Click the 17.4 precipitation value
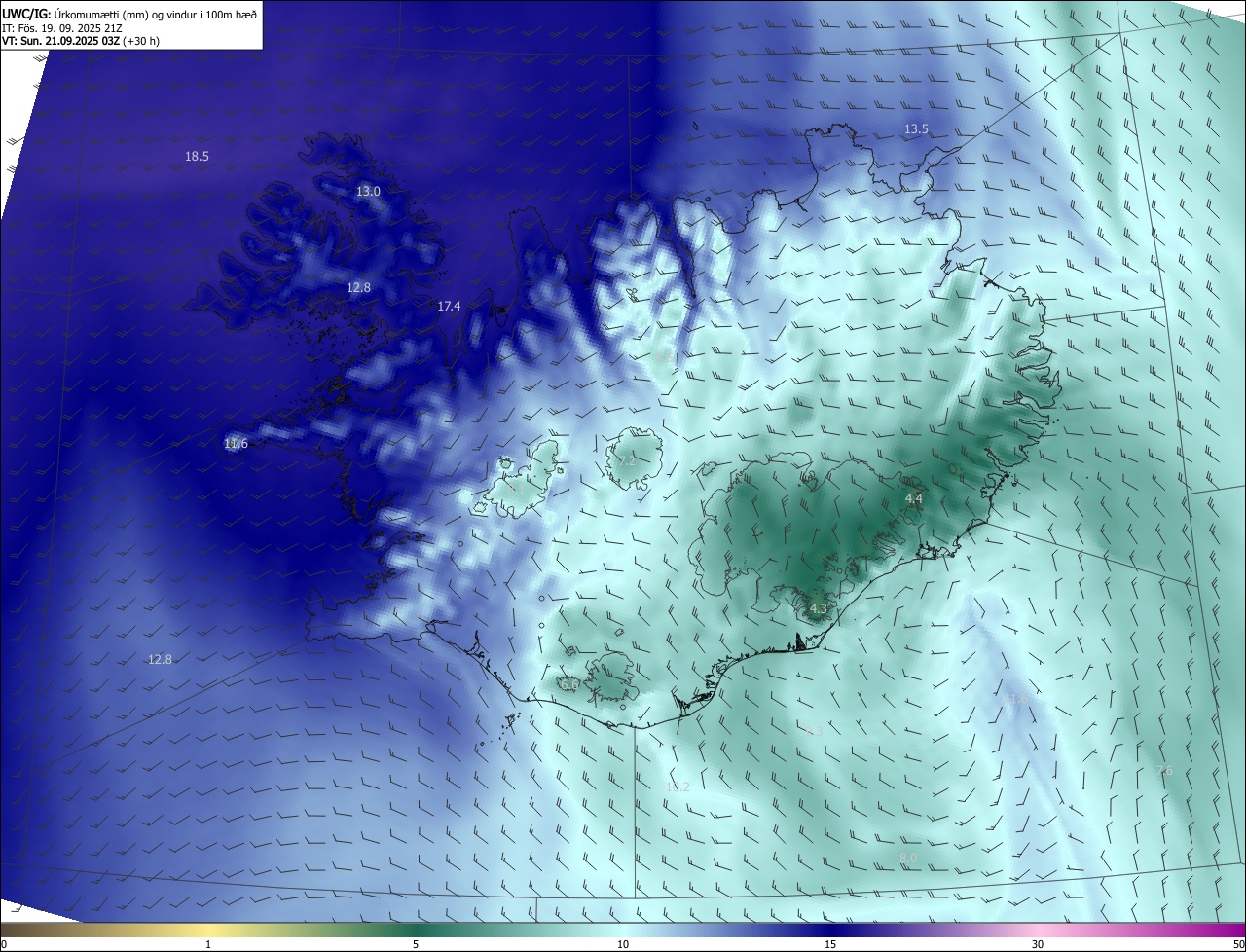The height and width of the screenshot is (952, 1246). pos(449,307)
